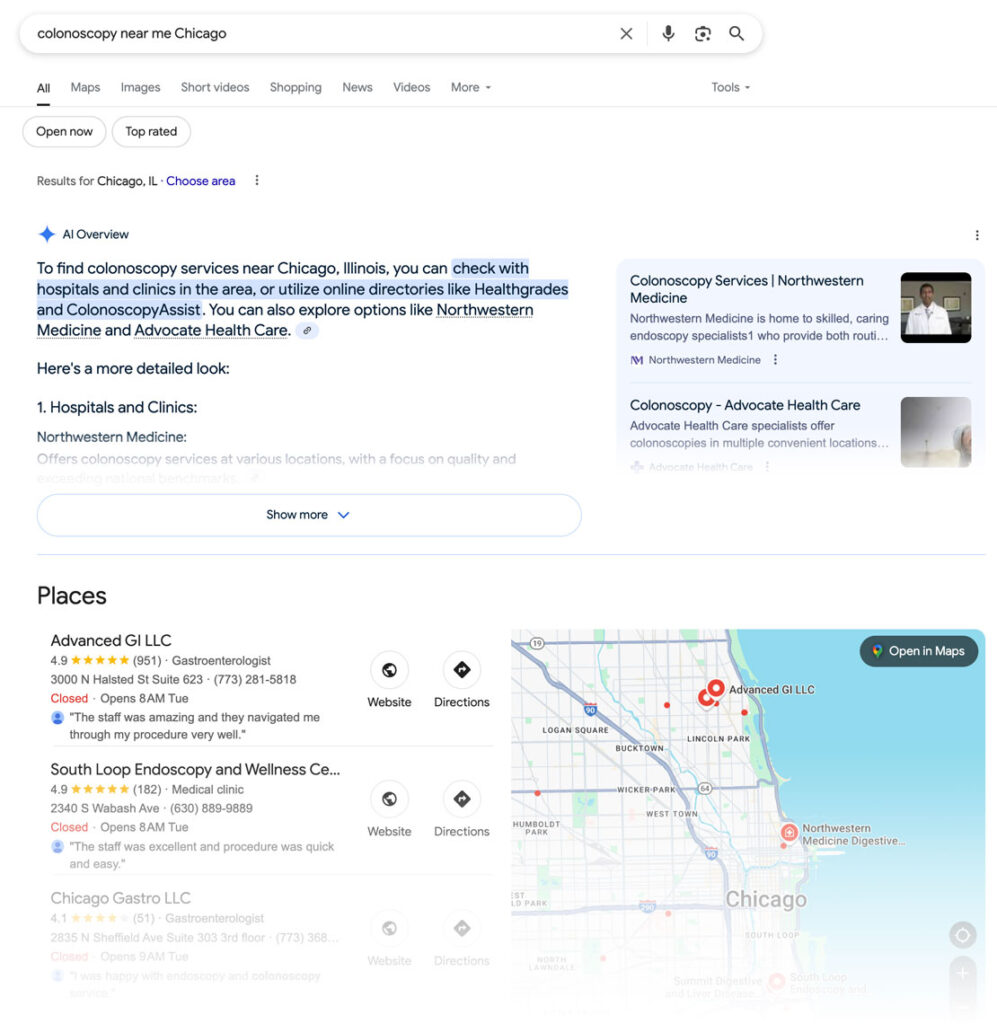Click the Advocate Health Care card thumbnail
The width and height of the screenshot is (997, 1024).
(x=936, y=432)
